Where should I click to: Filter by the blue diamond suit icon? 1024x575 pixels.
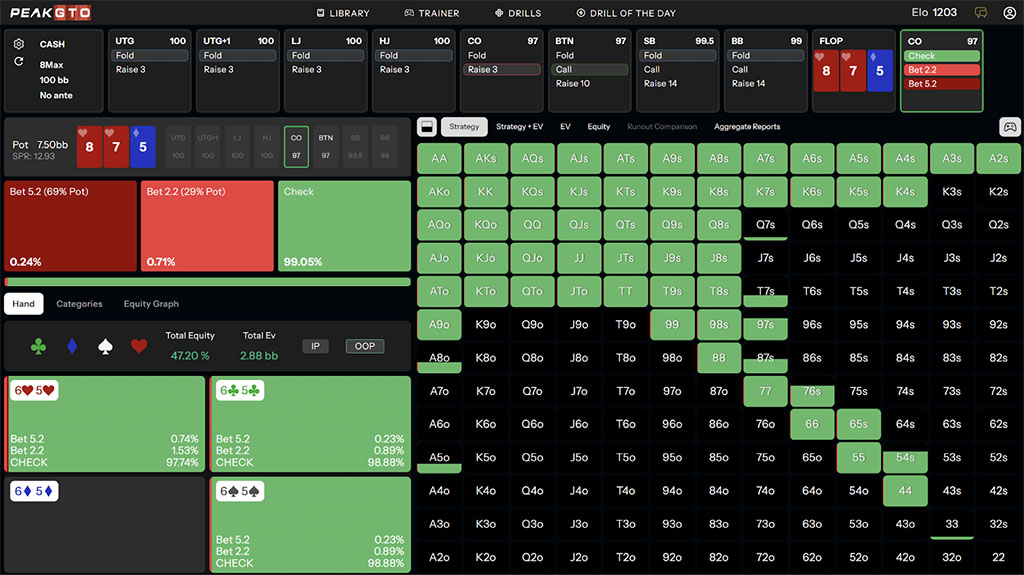click(71, 346)
